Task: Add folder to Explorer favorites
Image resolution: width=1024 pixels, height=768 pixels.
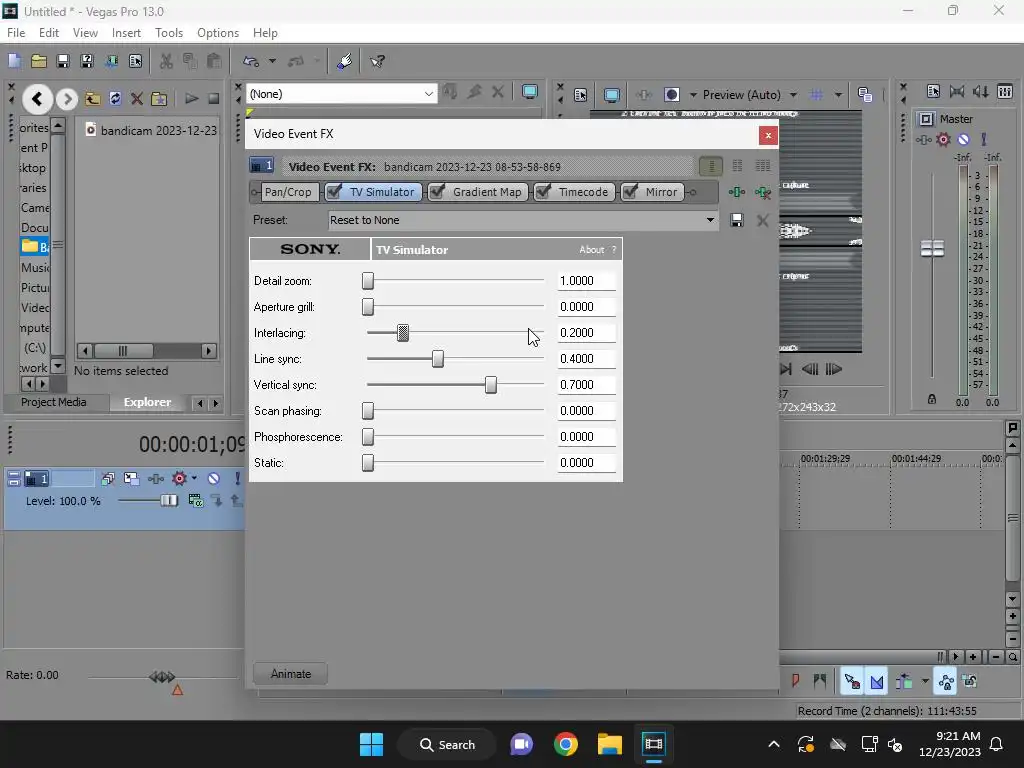Action: click(159, 99)
